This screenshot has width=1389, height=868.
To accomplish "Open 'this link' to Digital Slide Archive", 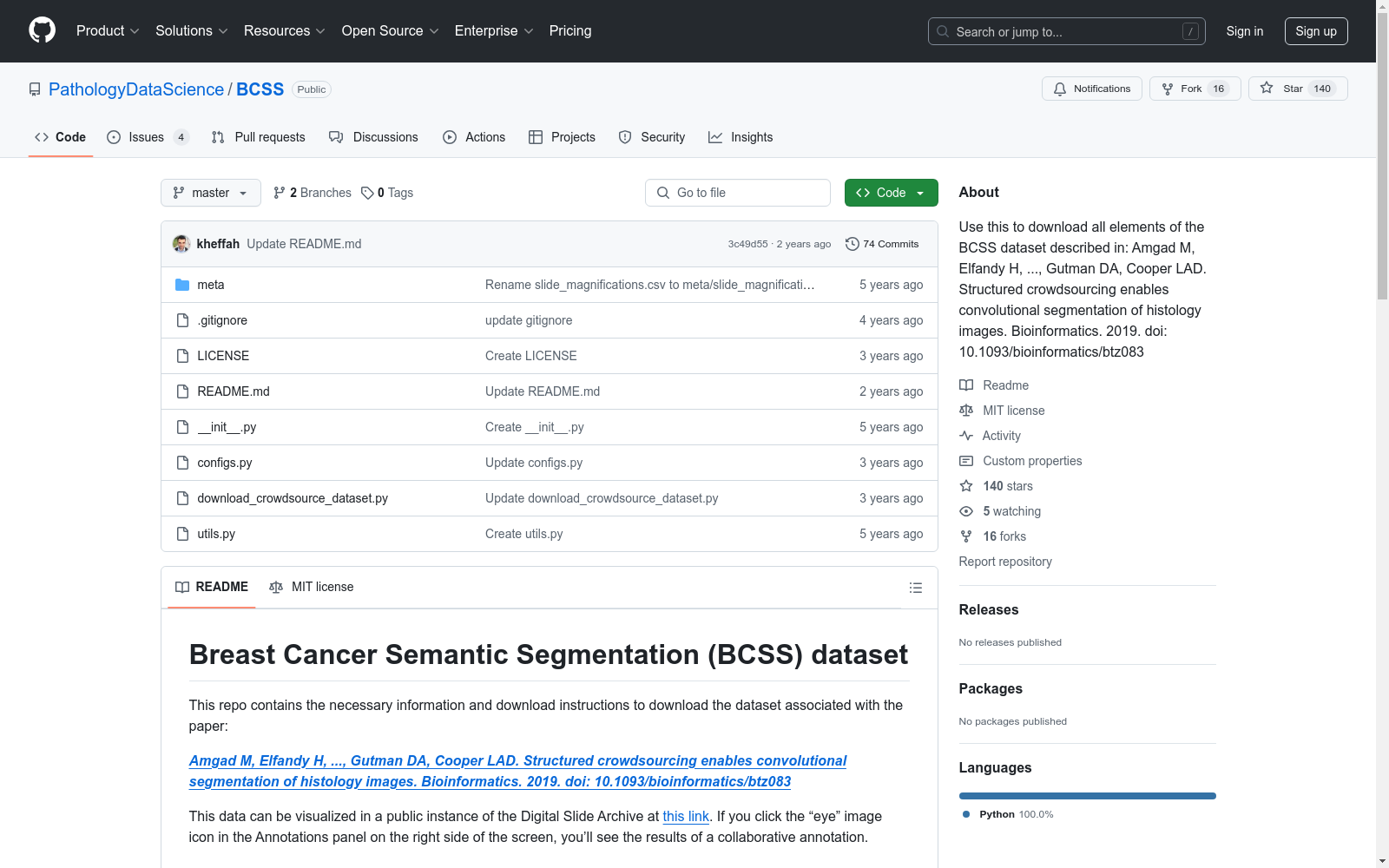I will [686, 816].
